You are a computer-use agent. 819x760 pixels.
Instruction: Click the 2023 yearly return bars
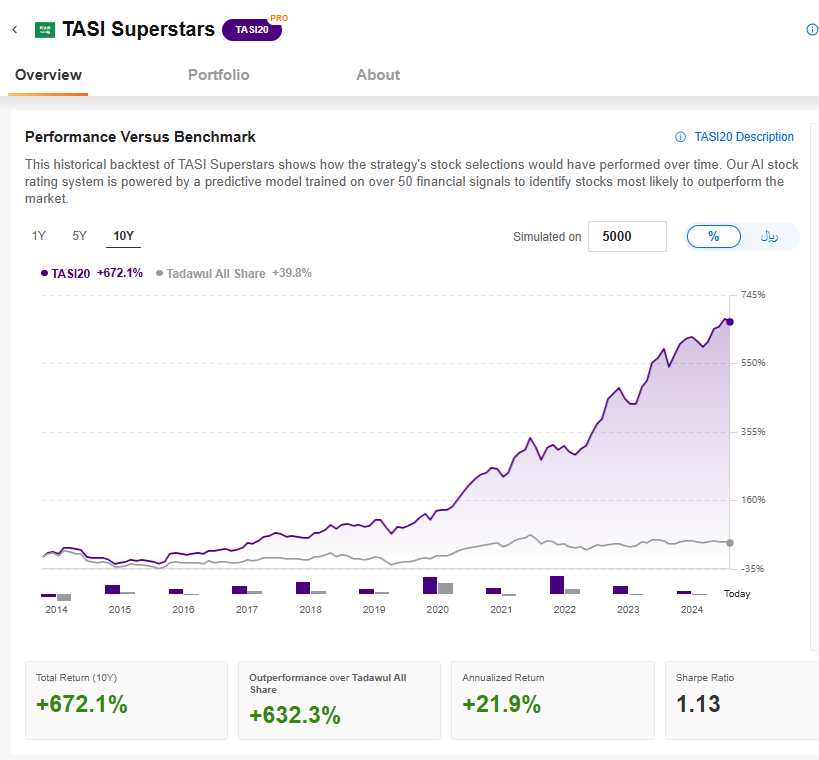pos(628,590)
